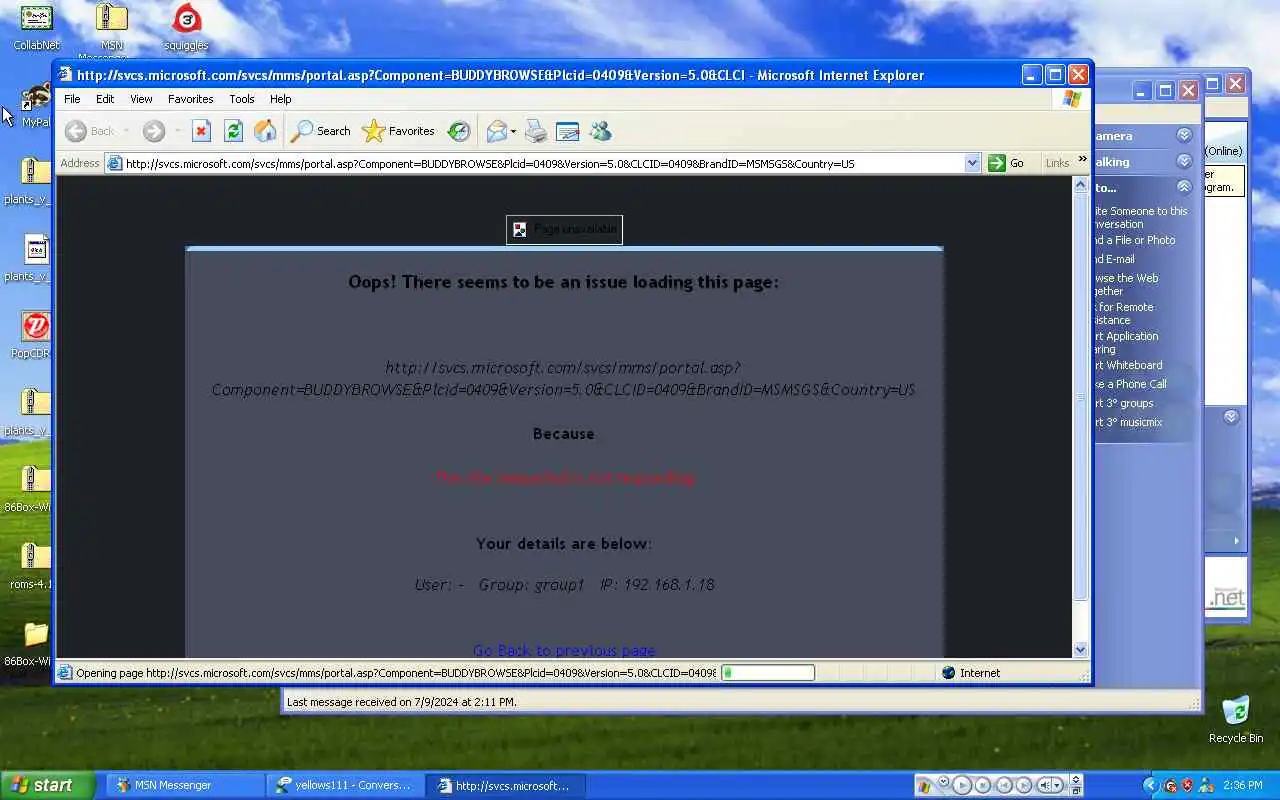Click 'Start 3° musicmix' link
Image resolution: width=1280 pixels, height=800 pixels.
click(1129, 422)
